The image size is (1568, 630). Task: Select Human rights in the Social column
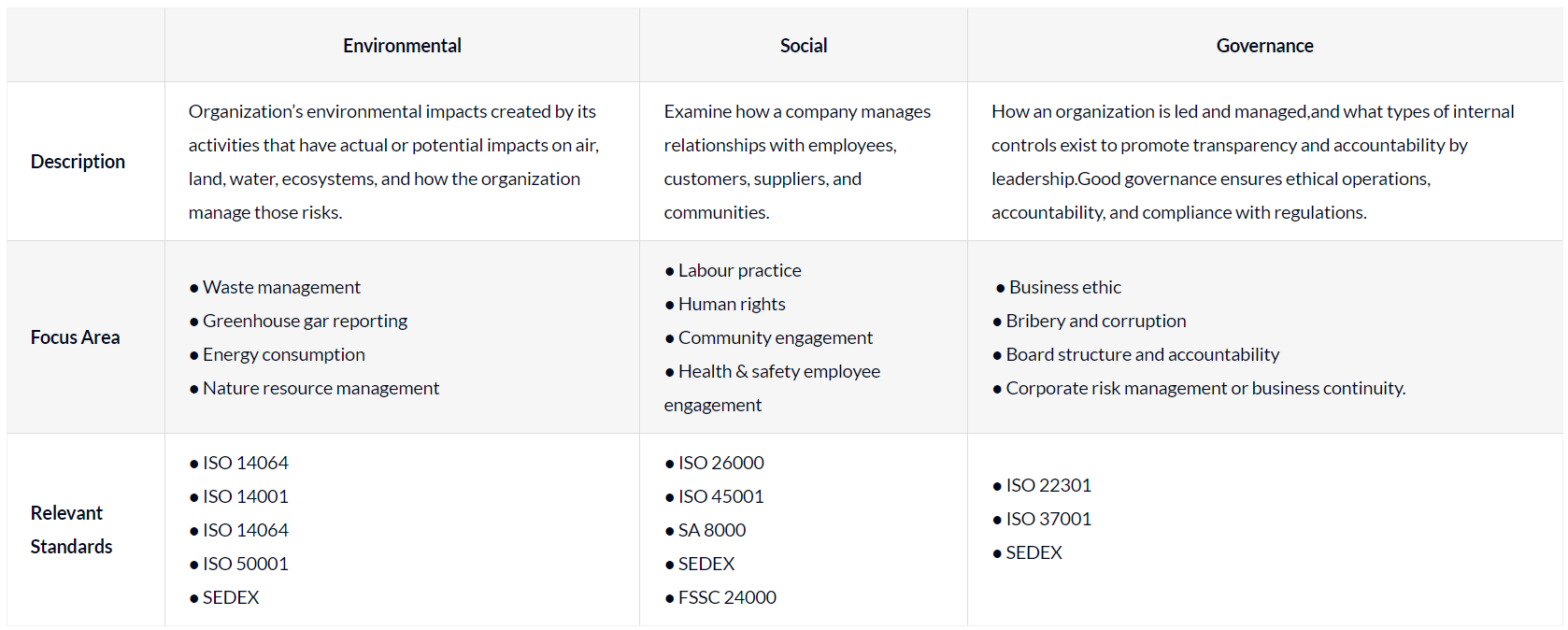pyautogui.click(x=732, y=304)
